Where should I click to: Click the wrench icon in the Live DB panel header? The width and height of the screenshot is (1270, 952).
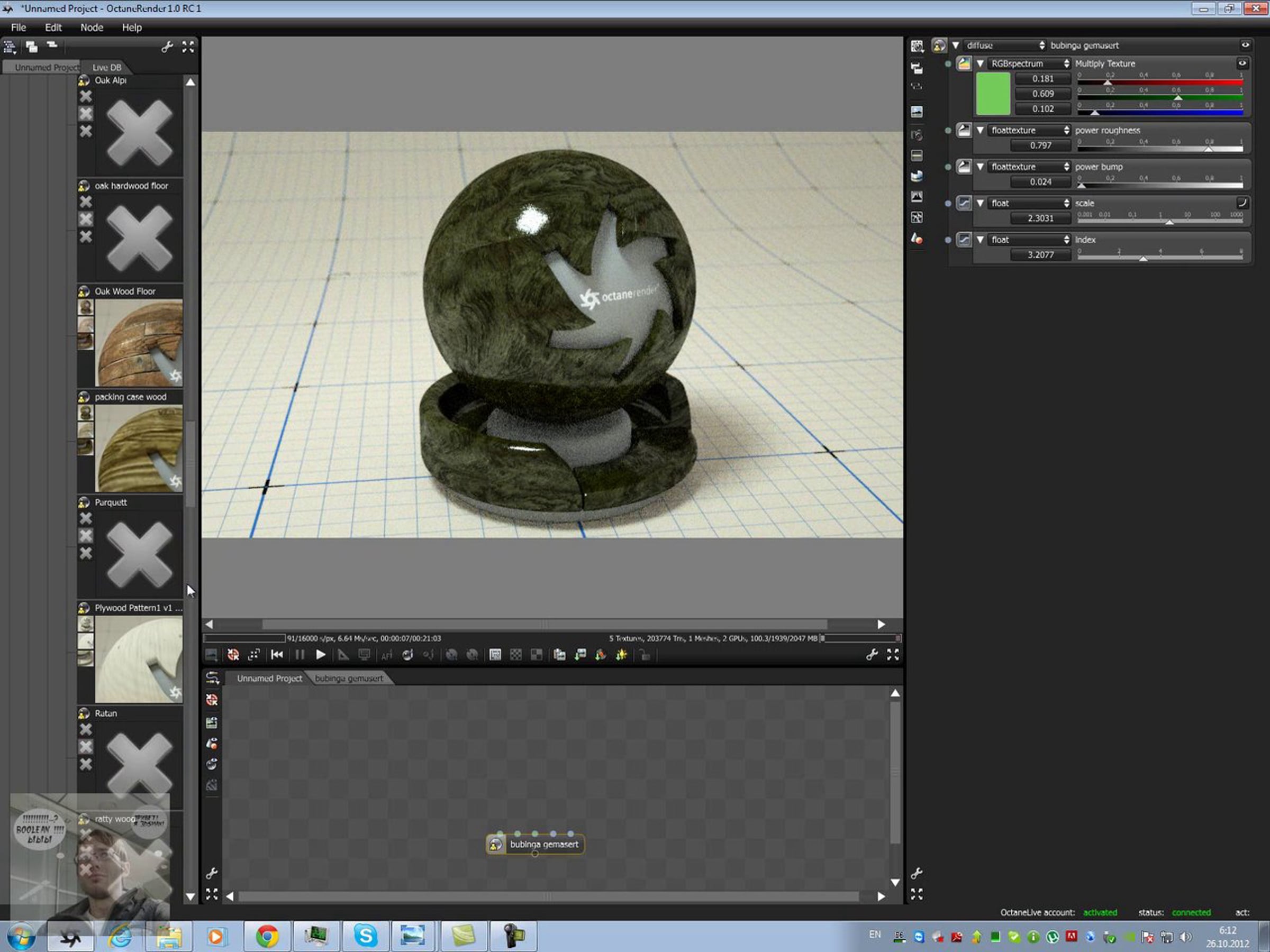[167, 47]
